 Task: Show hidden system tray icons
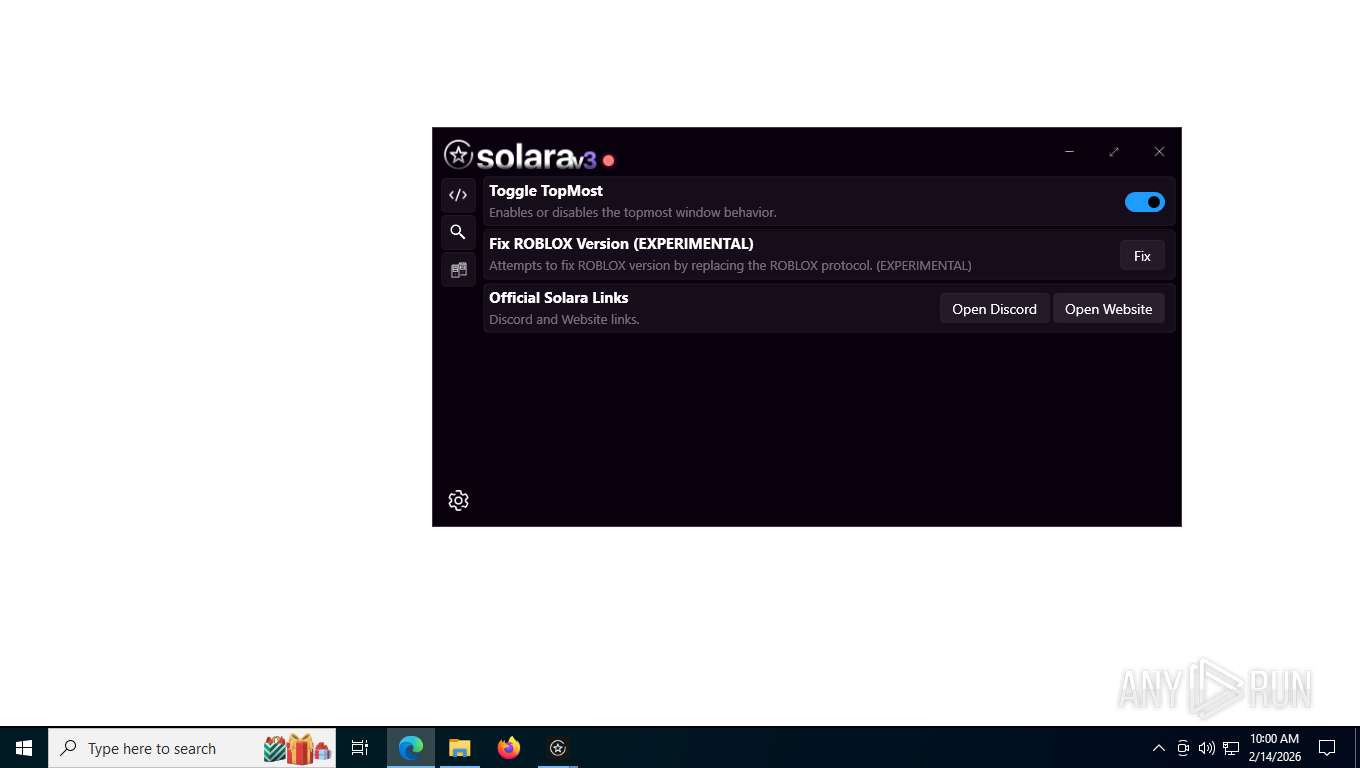[x=1159, y=748]
